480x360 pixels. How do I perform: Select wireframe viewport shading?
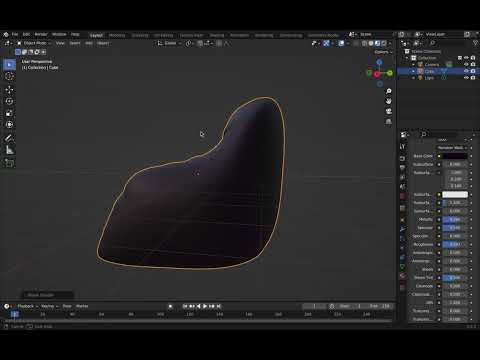[364, 43]
